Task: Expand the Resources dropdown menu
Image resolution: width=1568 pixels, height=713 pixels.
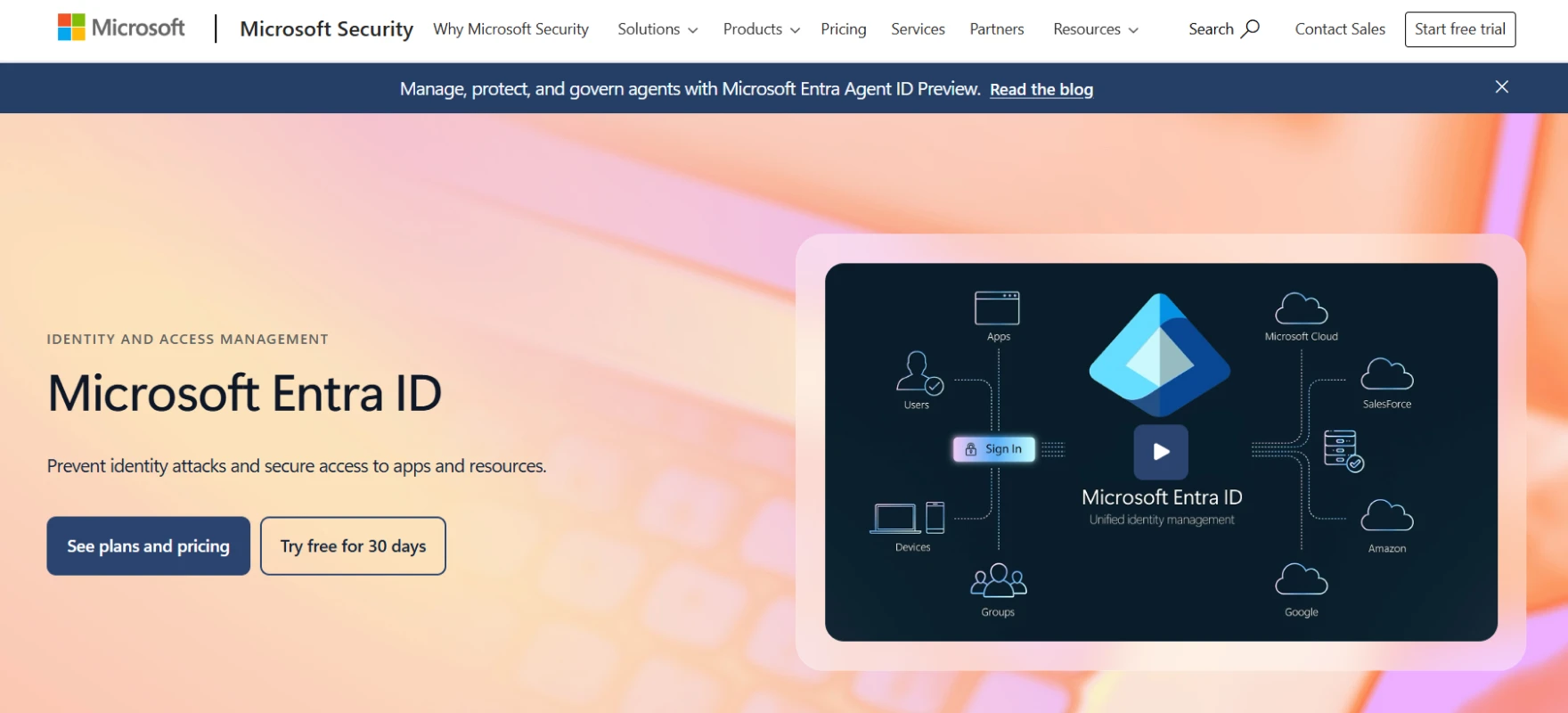Action: tap(1096, 29)
